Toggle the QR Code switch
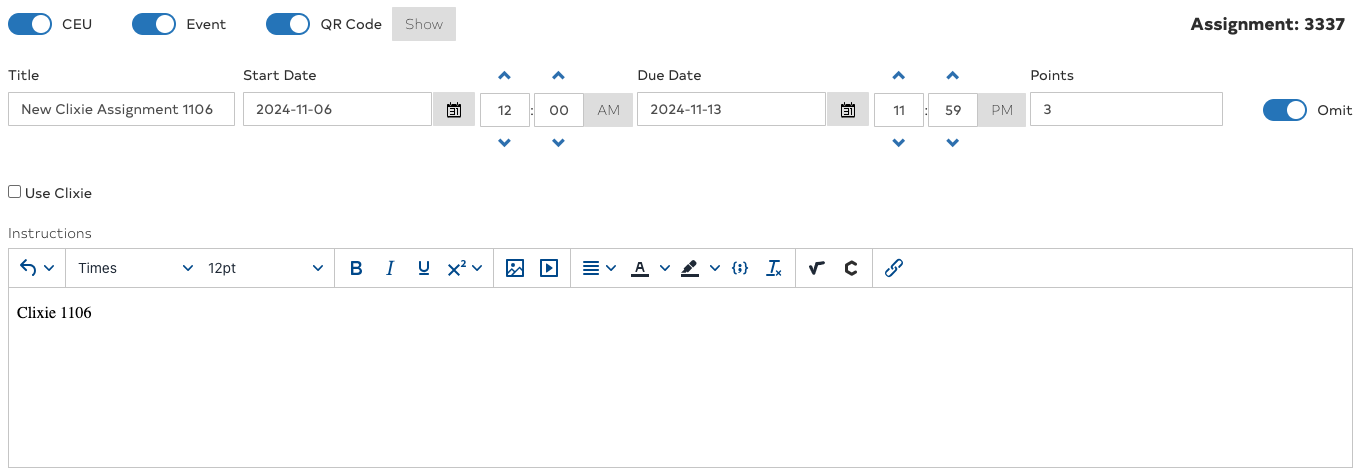 pyautogui.click(x=288, y=24)
